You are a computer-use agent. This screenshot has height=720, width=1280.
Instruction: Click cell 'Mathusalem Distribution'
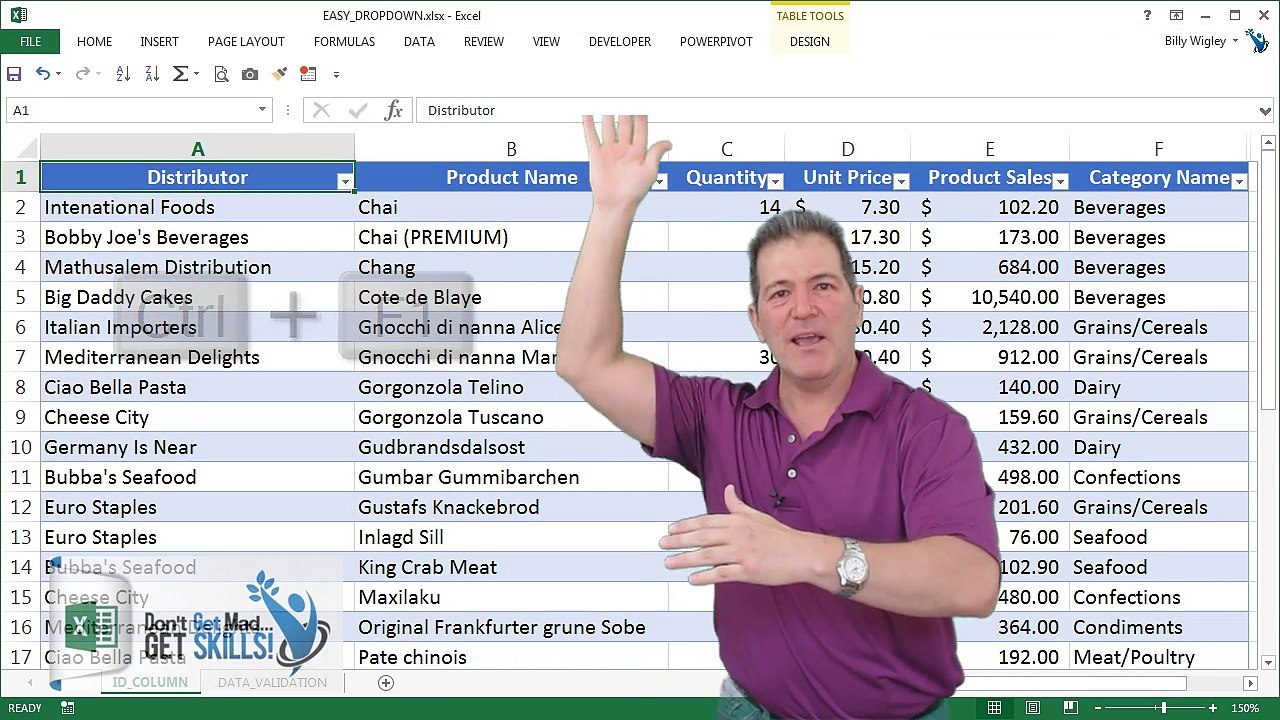[197, 267]
